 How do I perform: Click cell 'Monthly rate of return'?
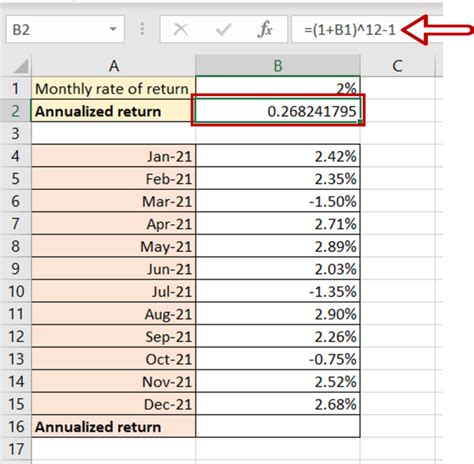[113, 88]
